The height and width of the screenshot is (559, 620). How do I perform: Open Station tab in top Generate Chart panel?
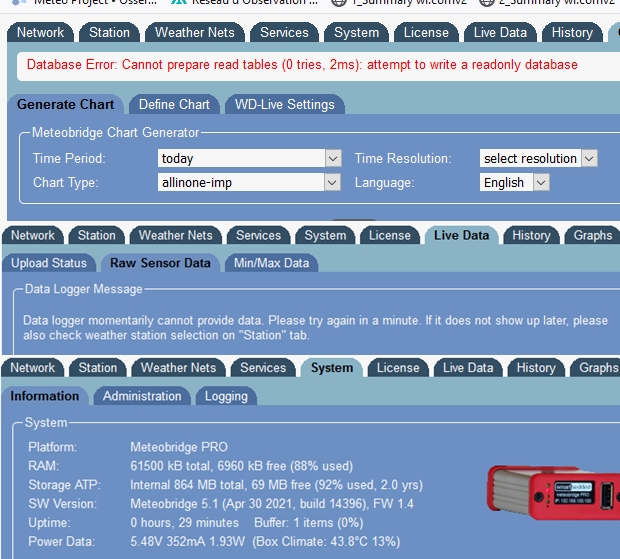point(110,32)
